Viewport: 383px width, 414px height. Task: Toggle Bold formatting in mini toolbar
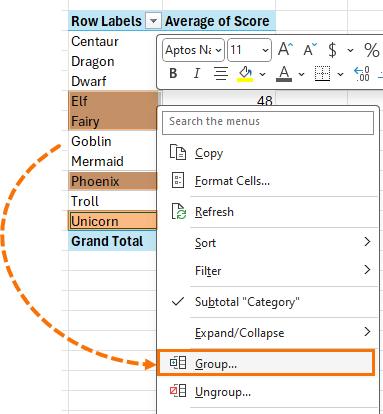coord(173,73)
